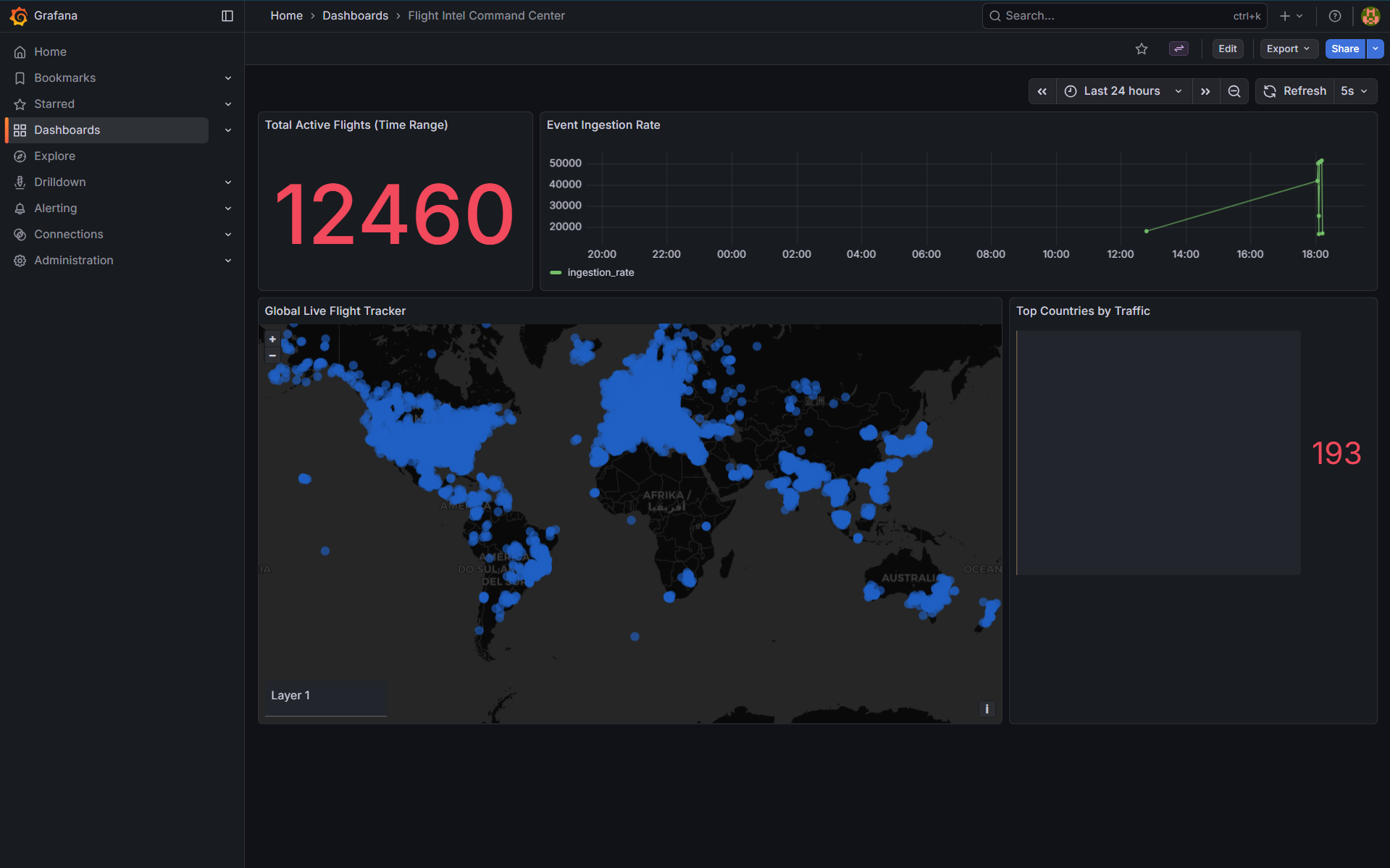Image resolution: width=1390 pixels, height=868 pixels.
Task: Show map attribution info icon
Action: [987, 709]
